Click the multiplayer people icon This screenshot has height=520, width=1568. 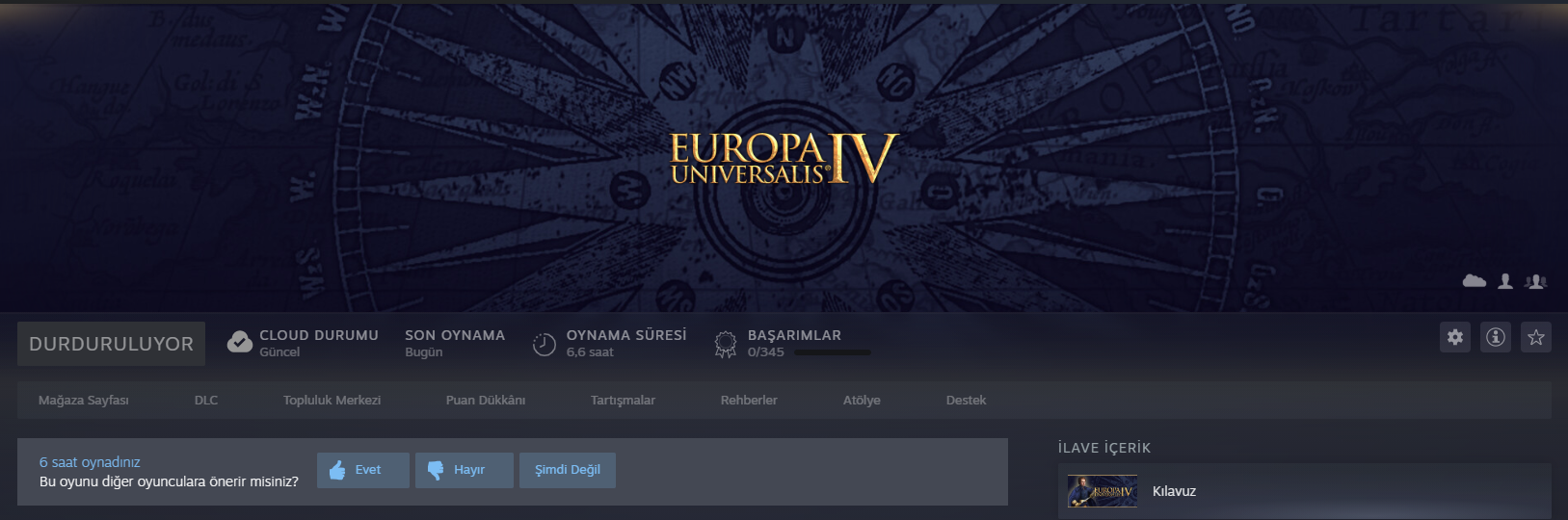click(x=1536, y=281)
